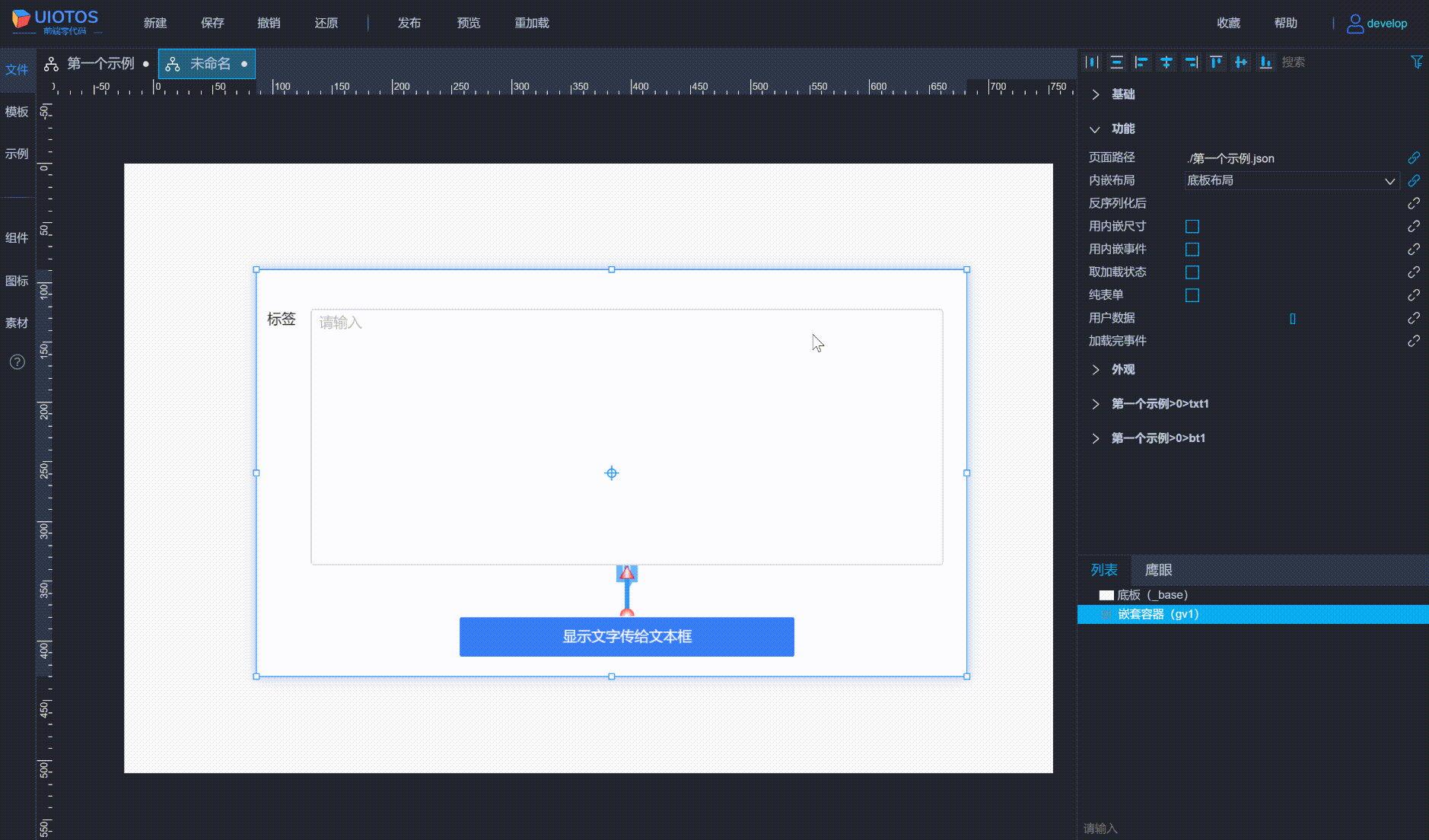Click the link icon for 内嵌布局
The width and height of the screenshot is (1429, 840).
[x=1414, y=180]
